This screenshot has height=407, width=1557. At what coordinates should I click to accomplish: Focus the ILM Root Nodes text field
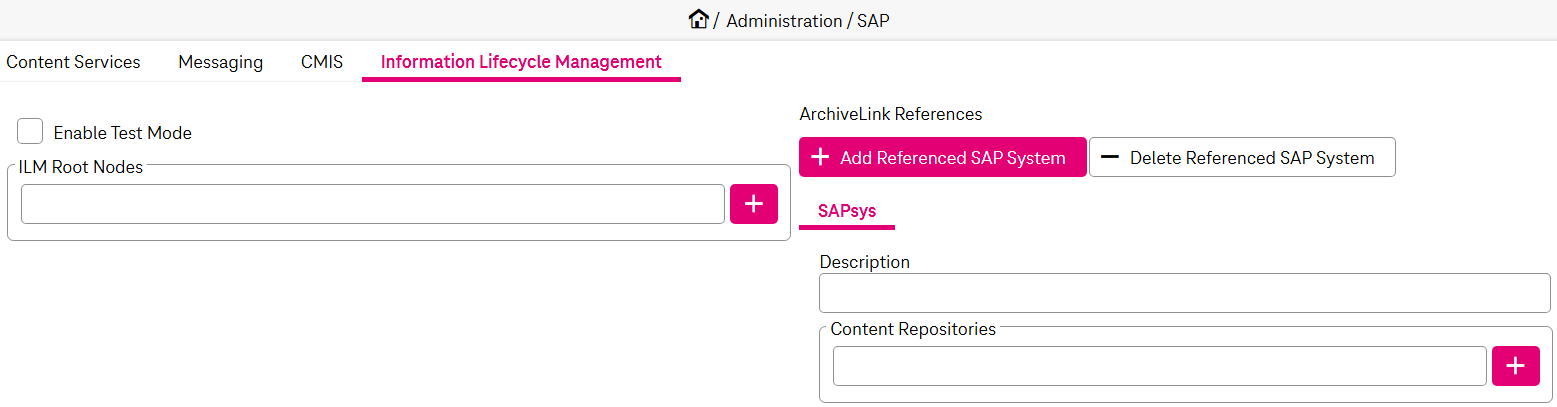(x=372, y=204)
